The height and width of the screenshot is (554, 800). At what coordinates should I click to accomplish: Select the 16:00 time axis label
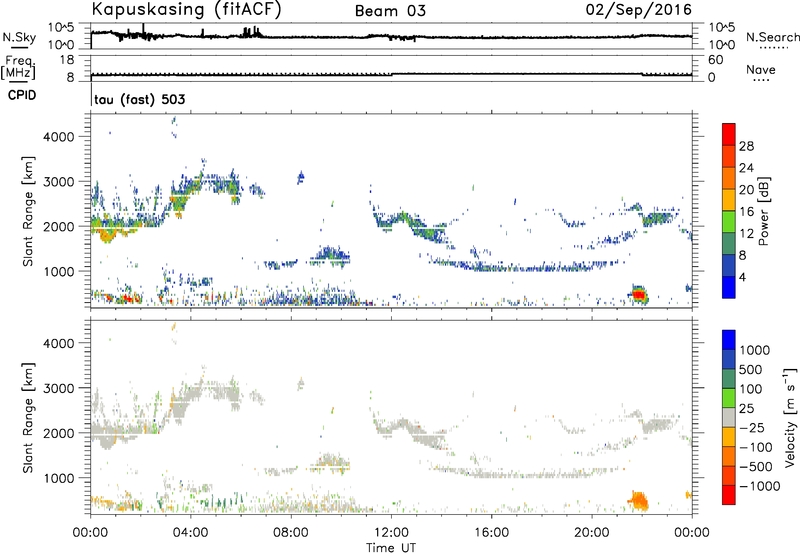click(x=491, y=533)
